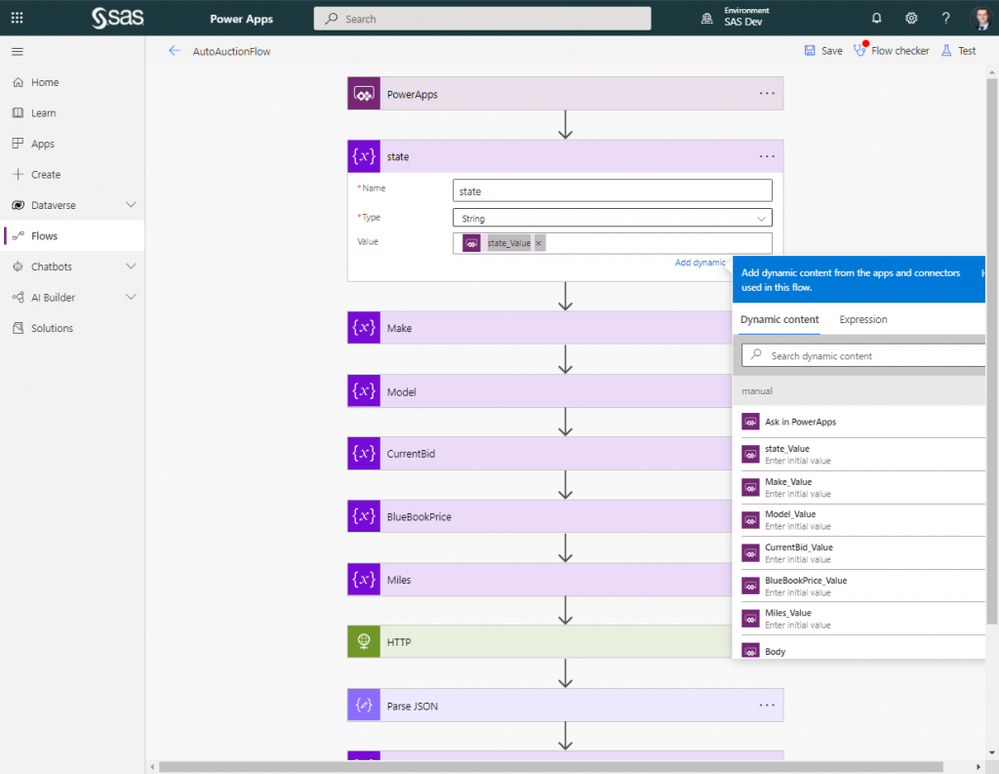Click the environment icon next to SAS Dev

(707, 18)
